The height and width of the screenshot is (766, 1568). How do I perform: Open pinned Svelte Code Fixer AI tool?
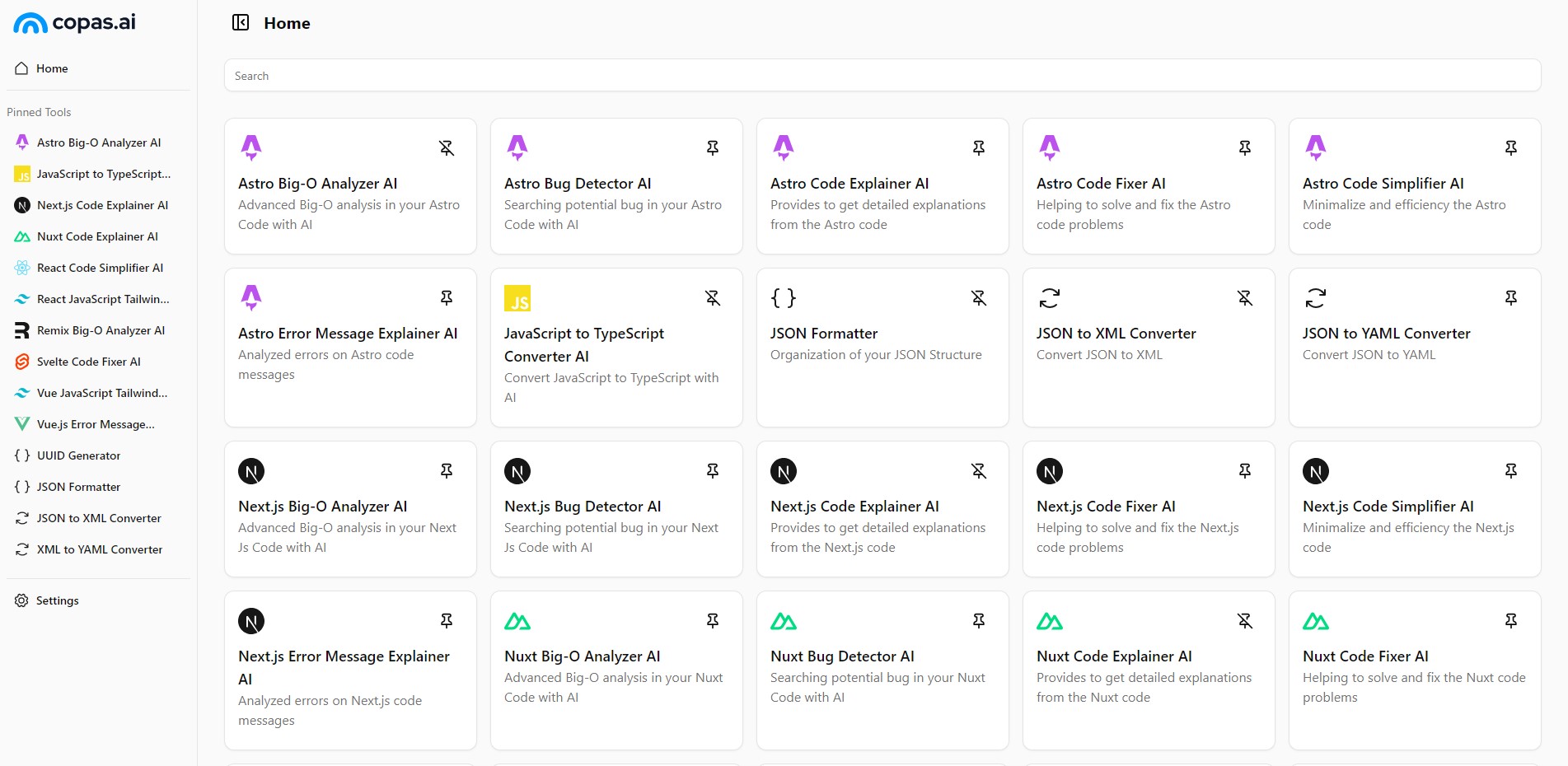pos(88,362)
